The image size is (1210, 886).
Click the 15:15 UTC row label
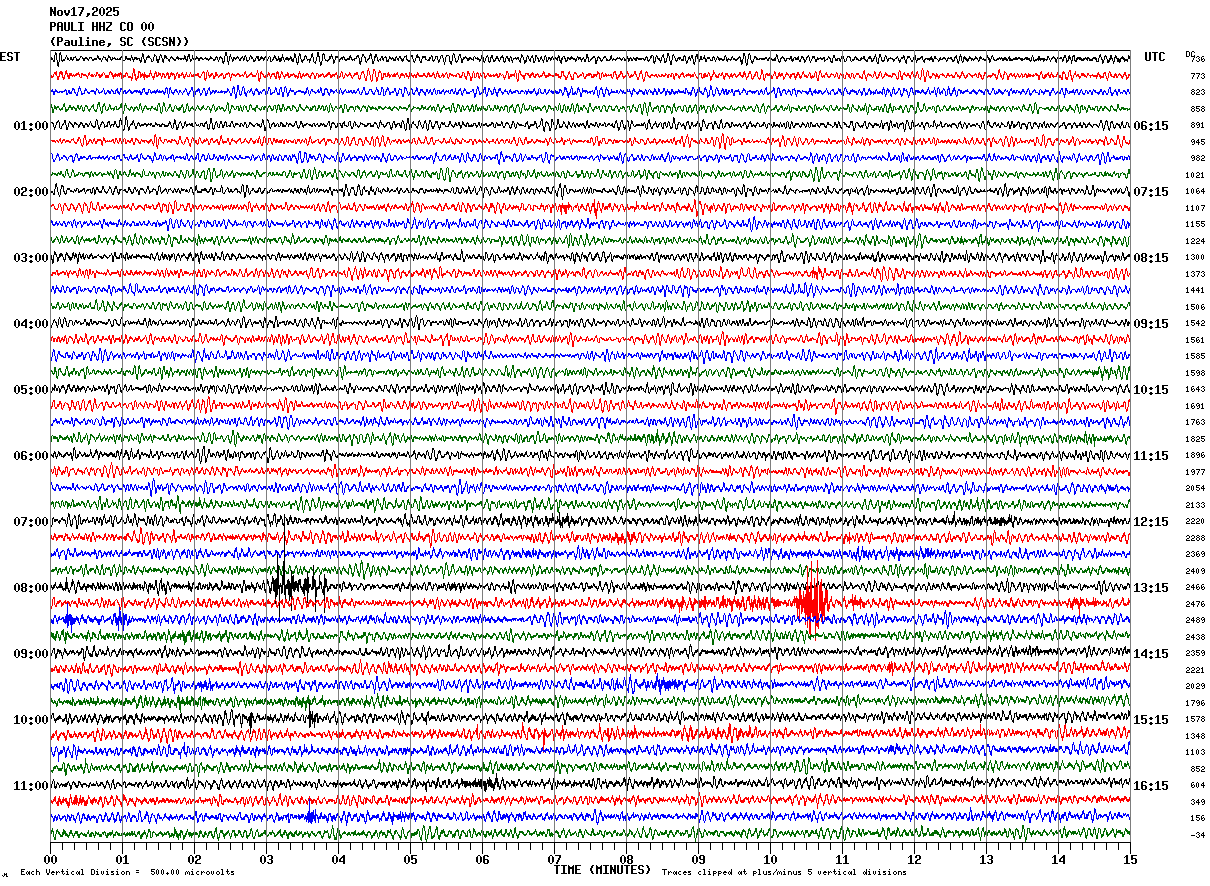pyautogui.click(x=1151, y=720)
